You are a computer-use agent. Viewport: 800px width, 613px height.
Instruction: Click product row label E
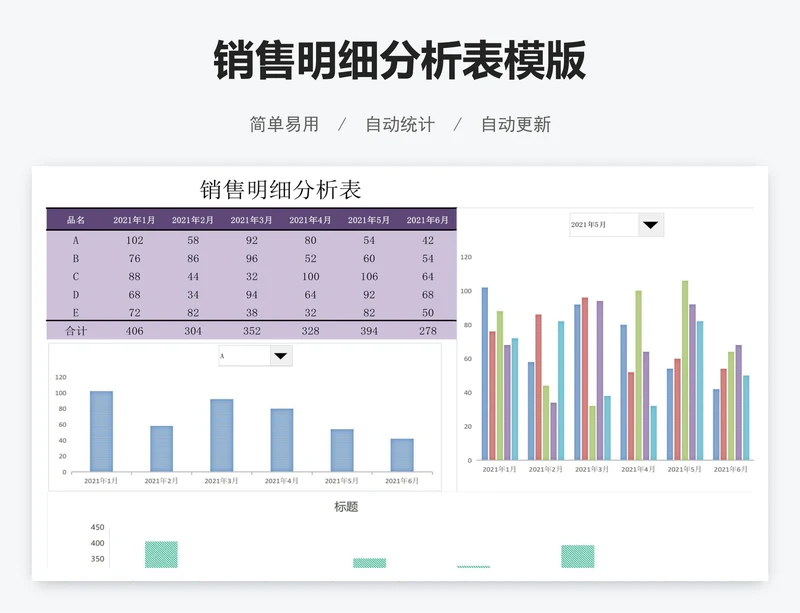coord(76,313)
